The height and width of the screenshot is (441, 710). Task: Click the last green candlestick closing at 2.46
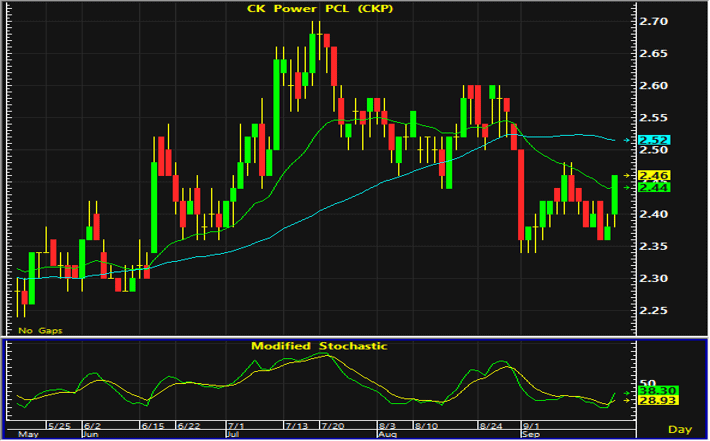614,195
